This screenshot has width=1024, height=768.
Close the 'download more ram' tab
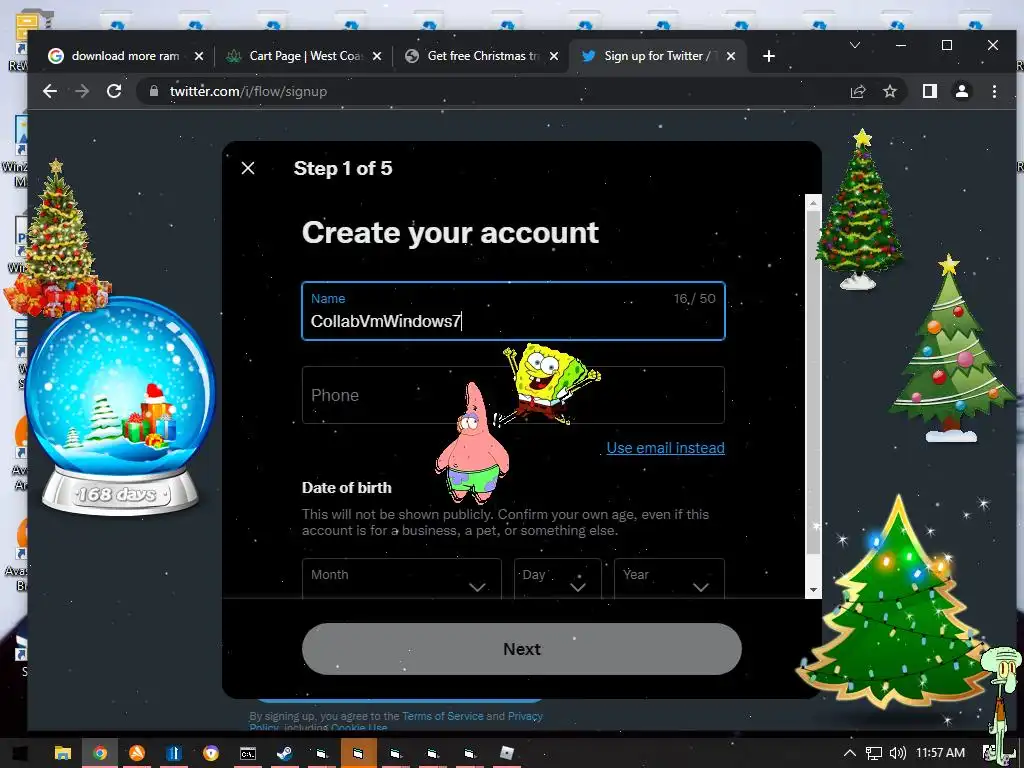coord(199,56)
